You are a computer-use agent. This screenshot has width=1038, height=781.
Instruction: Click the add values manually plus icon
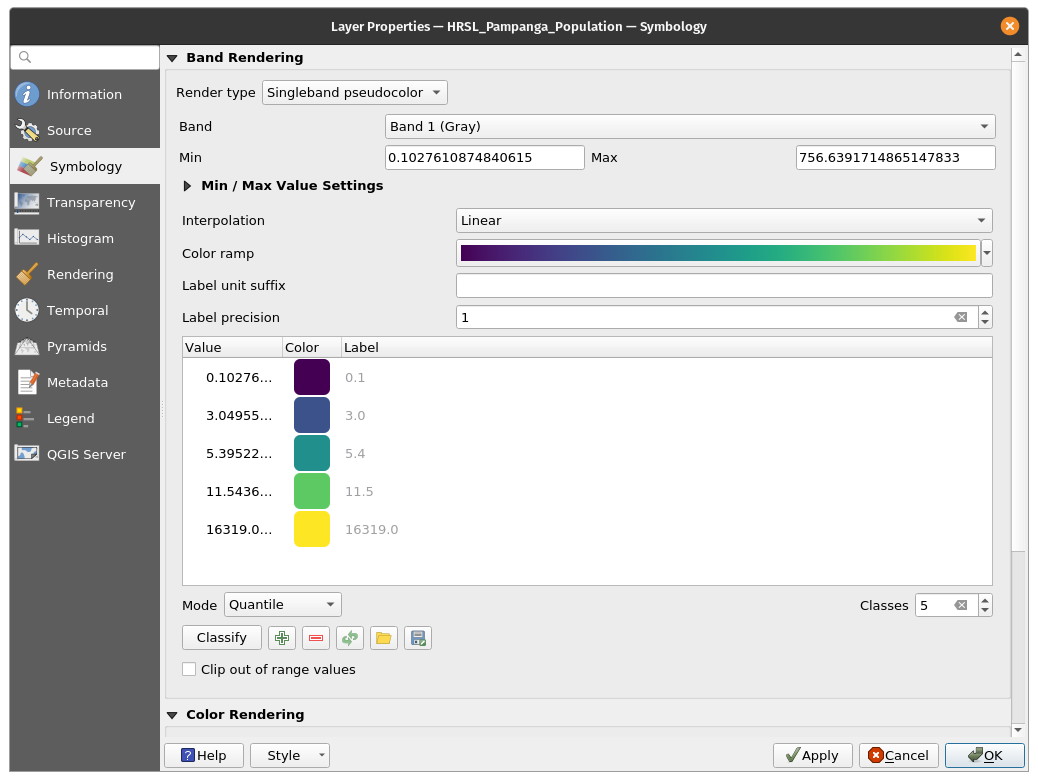coord(283,638)
